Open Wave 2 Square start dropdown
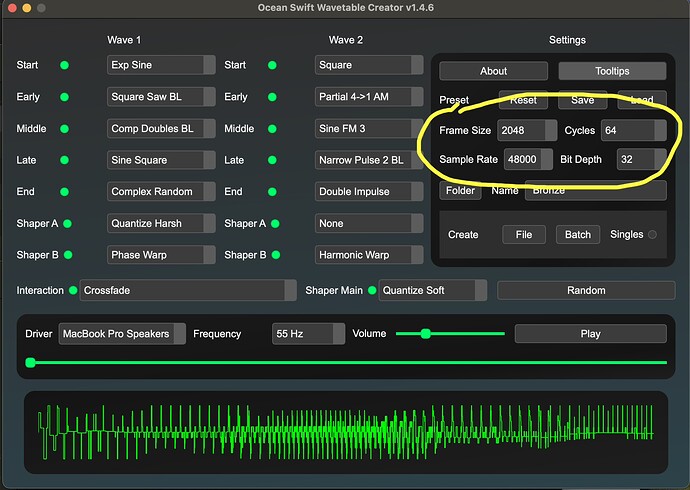 (x=369, y=65)
